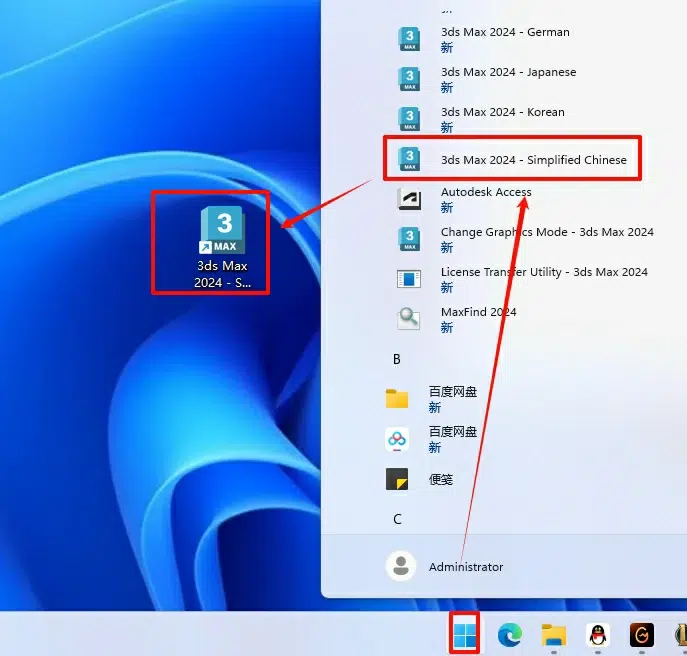The width and height of the screenshot is (687, 656).
Task: Open the License Transfer Utility icon
Action: click(x=409, y=279)
